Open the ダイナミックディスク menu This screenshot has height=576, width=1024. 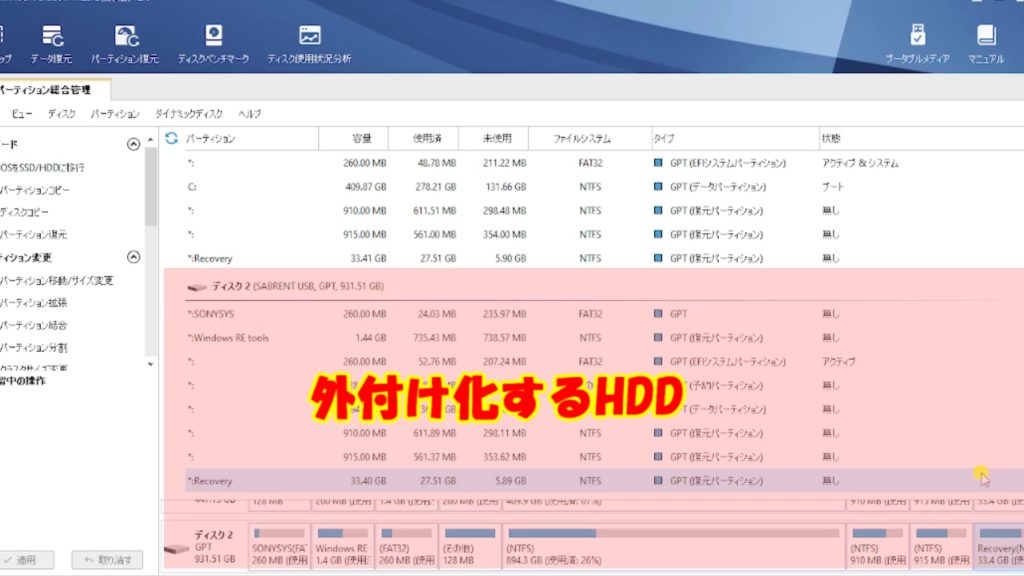[188, 114]
